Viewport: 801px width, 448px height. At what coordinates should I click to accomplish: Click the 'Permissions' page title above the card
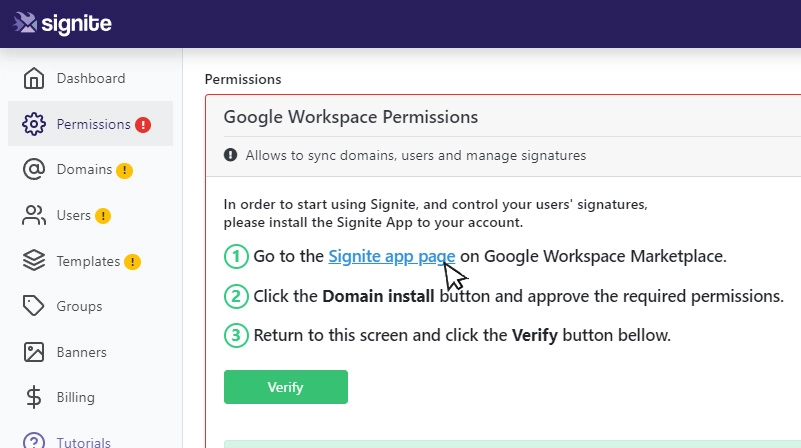coord(243,79)
